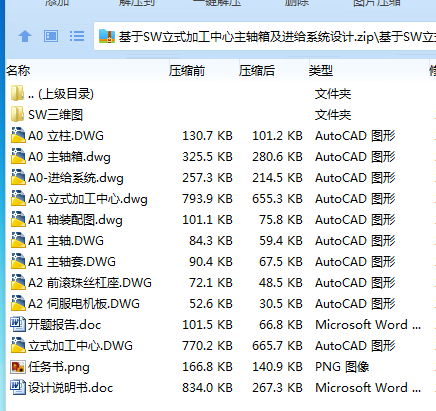Select file name A1 主轴.DWG
Screen dimensions: 436x411
[66, 241]
